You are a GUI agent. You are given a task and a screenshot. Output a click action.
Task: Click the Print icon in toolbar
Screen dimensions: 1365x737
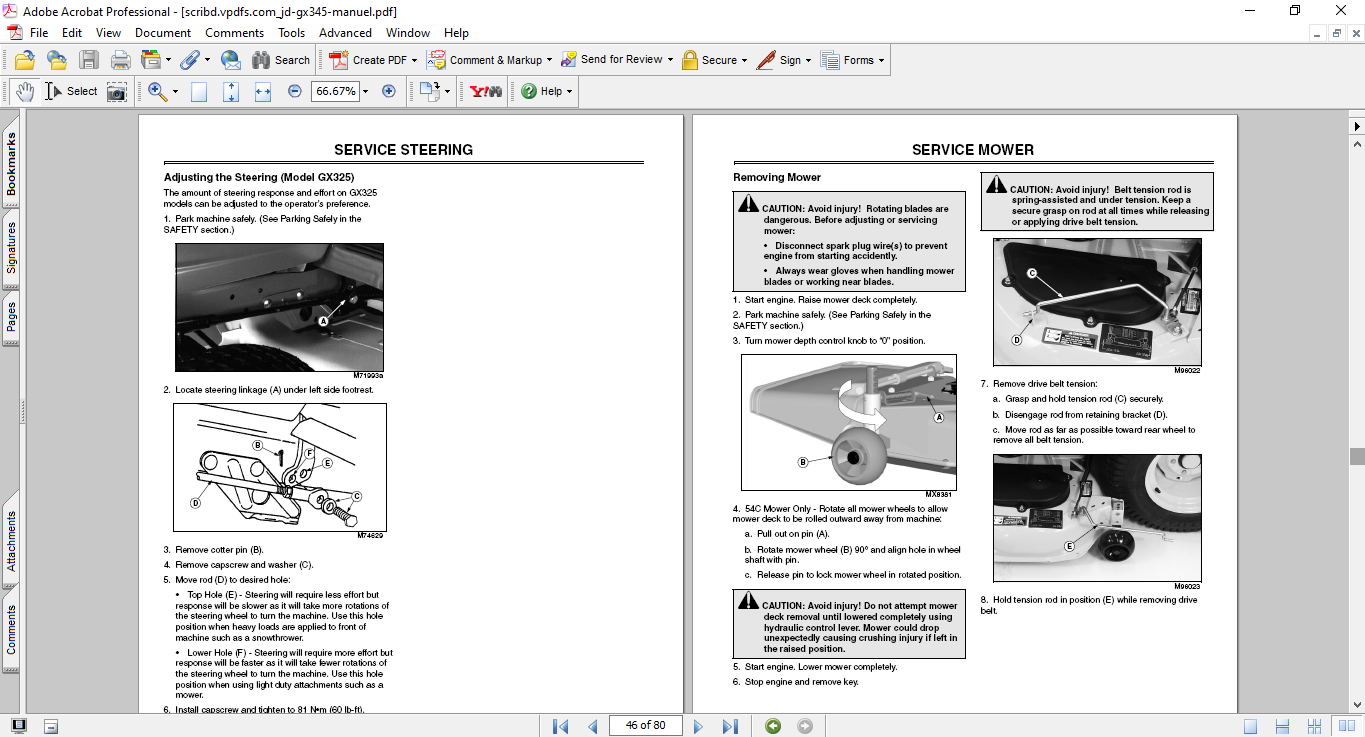(x=121, y=60)
